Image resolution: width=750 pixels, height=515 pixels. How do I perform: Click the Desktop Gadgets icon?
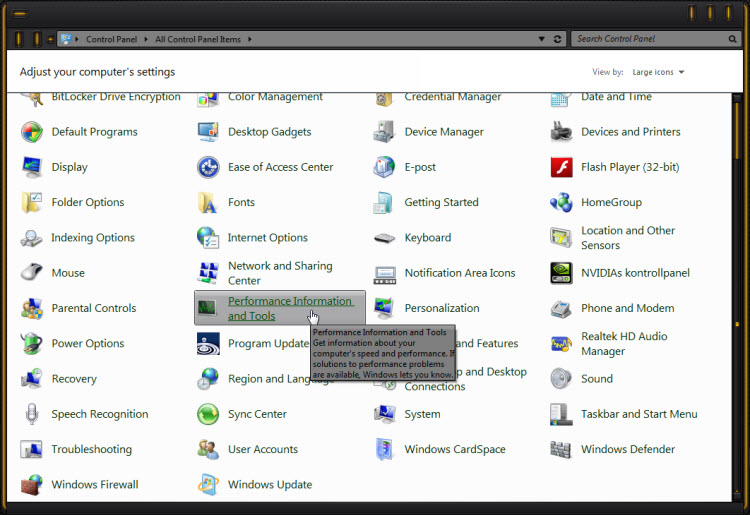coord(208,132)
